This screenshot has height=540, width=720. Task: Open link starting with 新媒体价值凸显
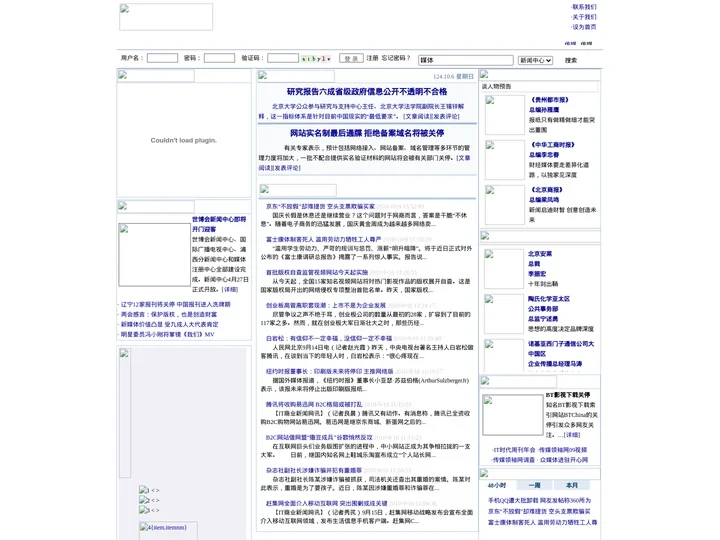169,325
